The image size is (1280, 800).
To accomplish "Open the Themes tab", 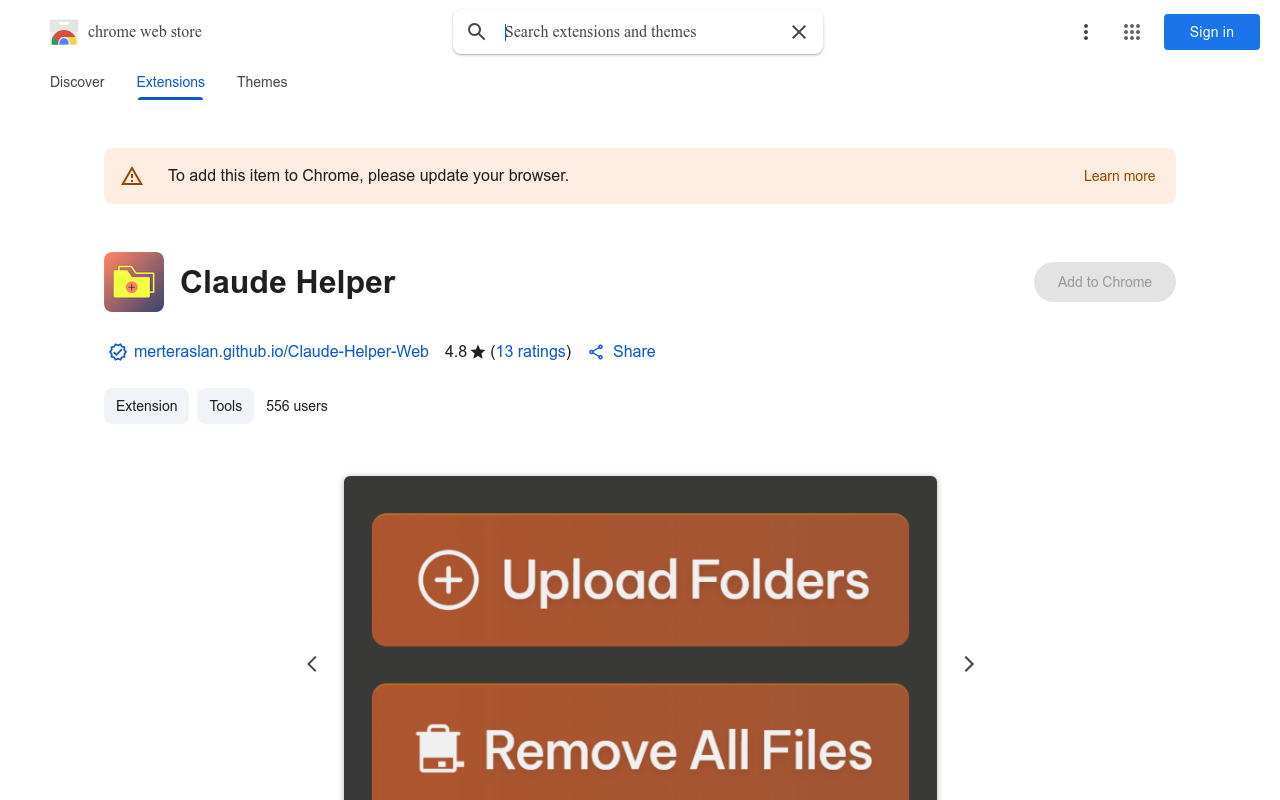I will 262,82.
